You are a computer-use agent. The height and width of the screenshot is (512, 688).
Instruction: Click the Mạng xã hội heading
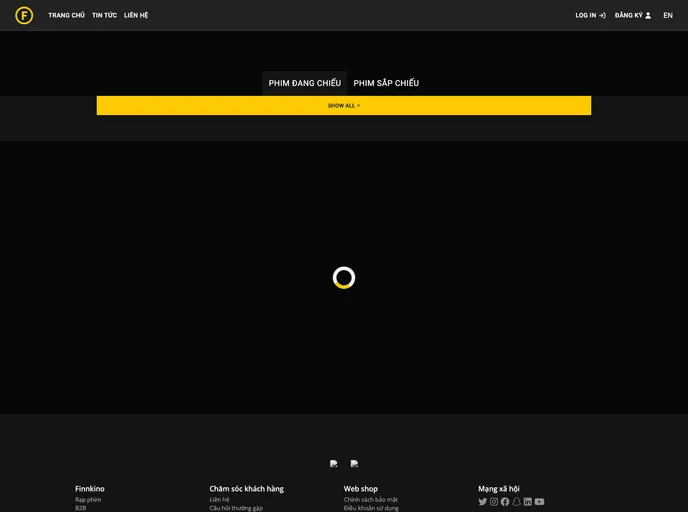coord(499,489)
